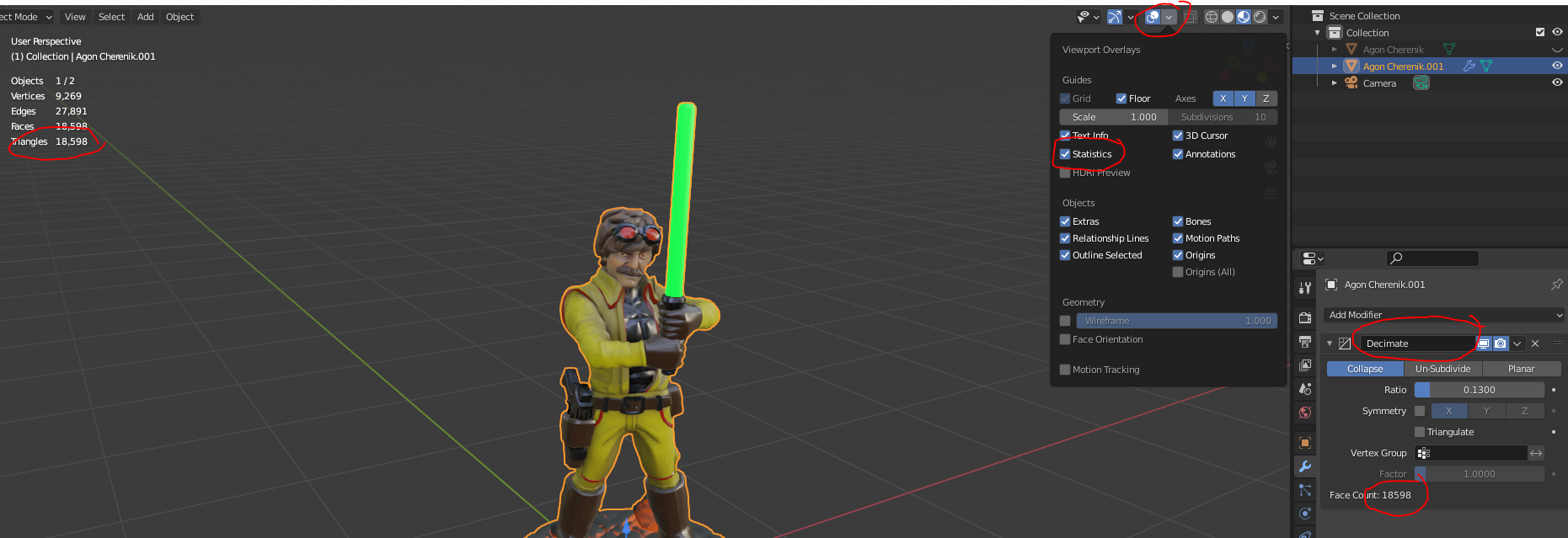Open the Render properties tab
The width and height of the screenshot is (1568, 538).
[x=1305, y=317]
